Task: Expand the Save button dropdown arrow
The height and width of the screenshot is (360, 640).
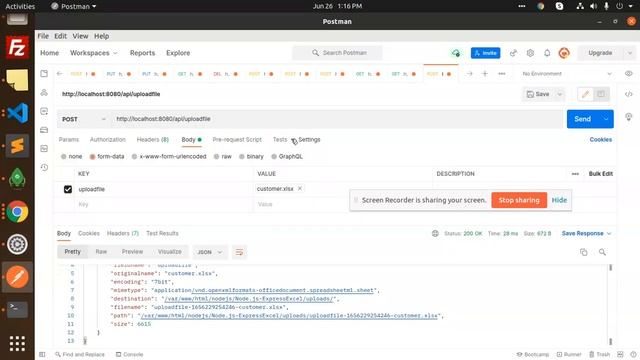Action: [x=560, y=94]
